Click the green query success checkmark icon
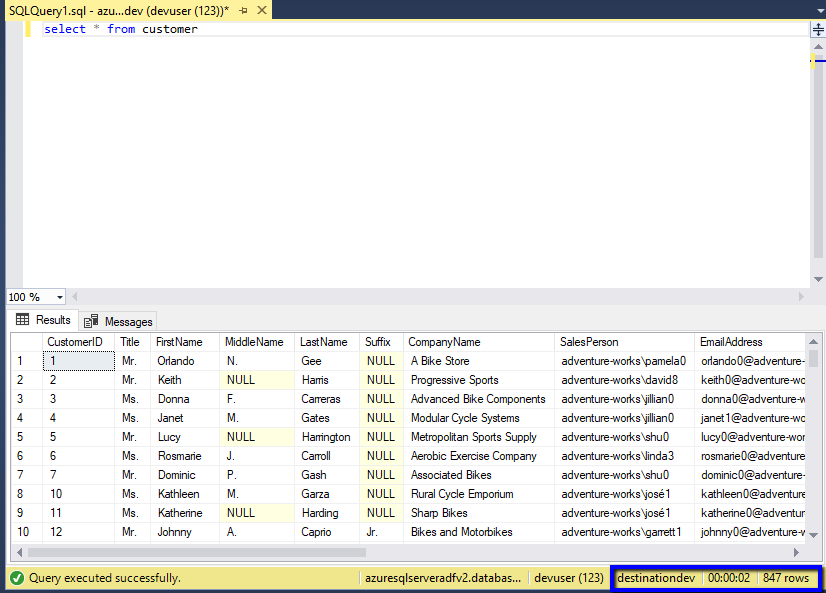 [16, 578]
